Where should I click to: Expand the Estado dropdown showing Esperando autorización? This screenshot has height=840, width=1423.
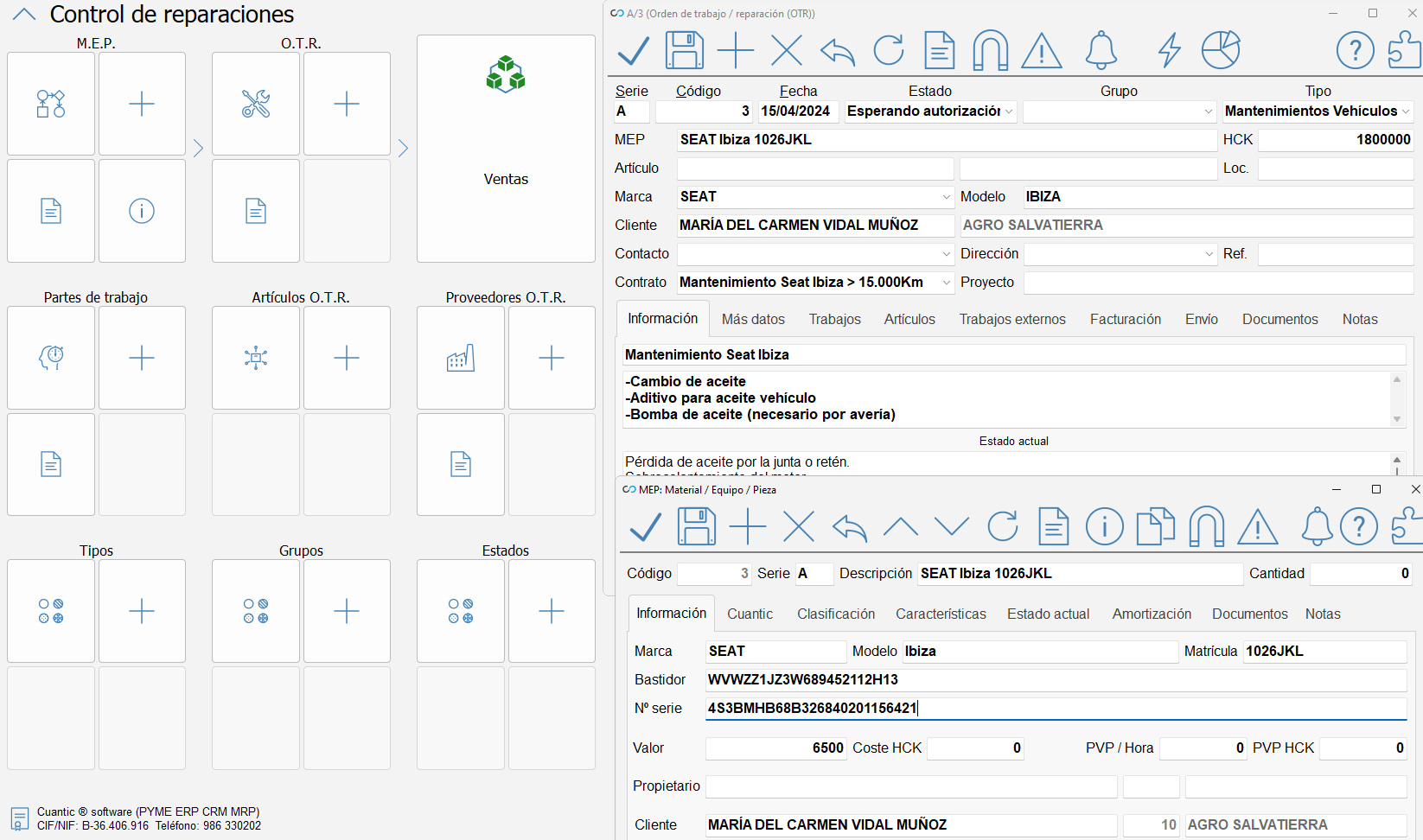[1008, 111]
